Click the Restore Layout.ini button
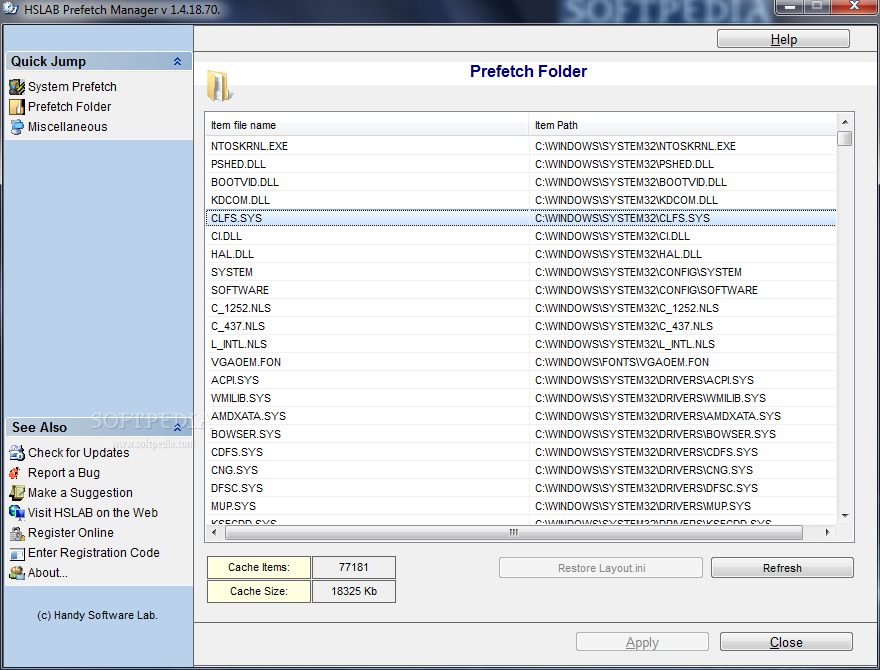Image resolution: width=880 pixels, height=670 pixels. (x=601, y=568)
